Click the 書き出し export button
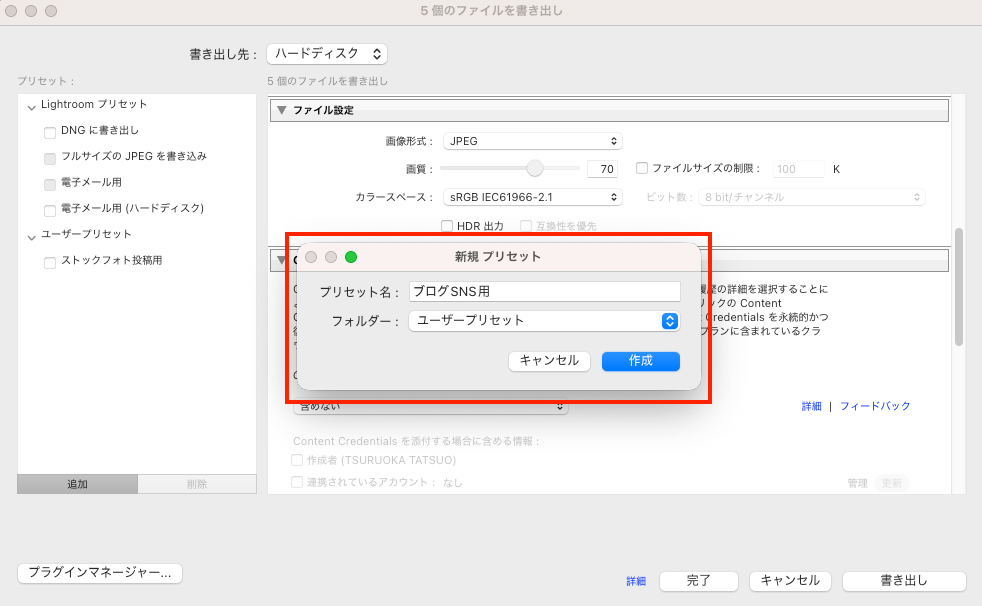This screenshot has width=982, height=606. tap(903, 580)
